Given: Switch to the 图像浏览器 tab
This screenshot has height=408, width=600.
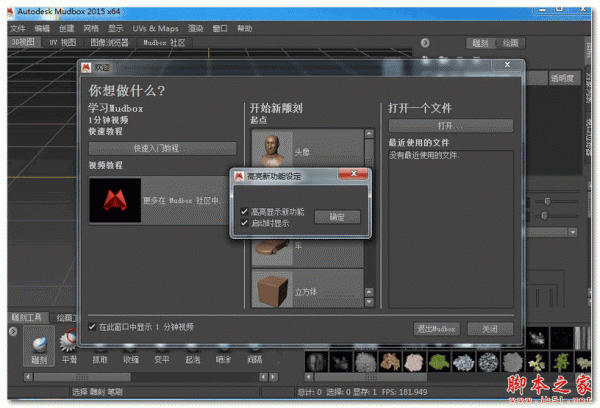Looking at the screenshot, I should (x=109, y=43).
